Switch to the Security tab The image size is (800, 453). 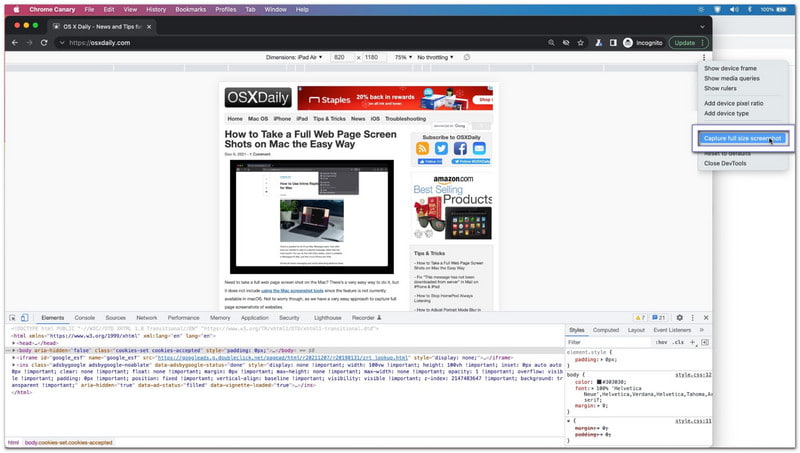[289, 318]
